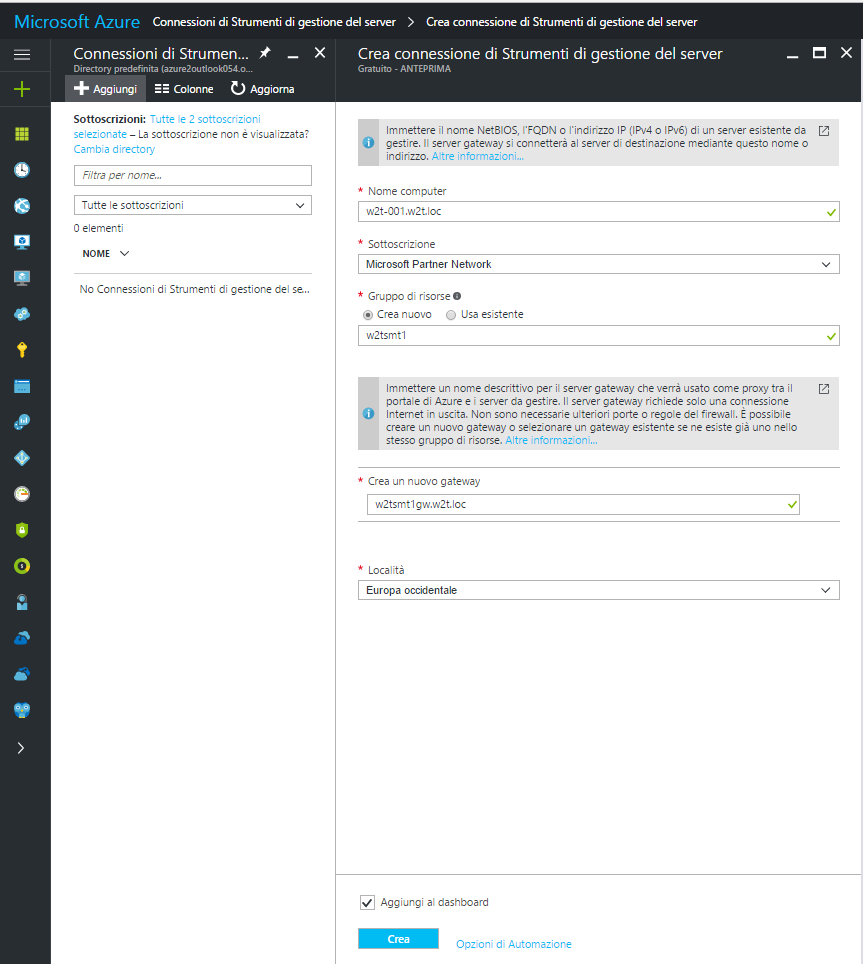Open the light blue cloud sidebar icon
Screen dimensions: 863x964
point(22,674)
